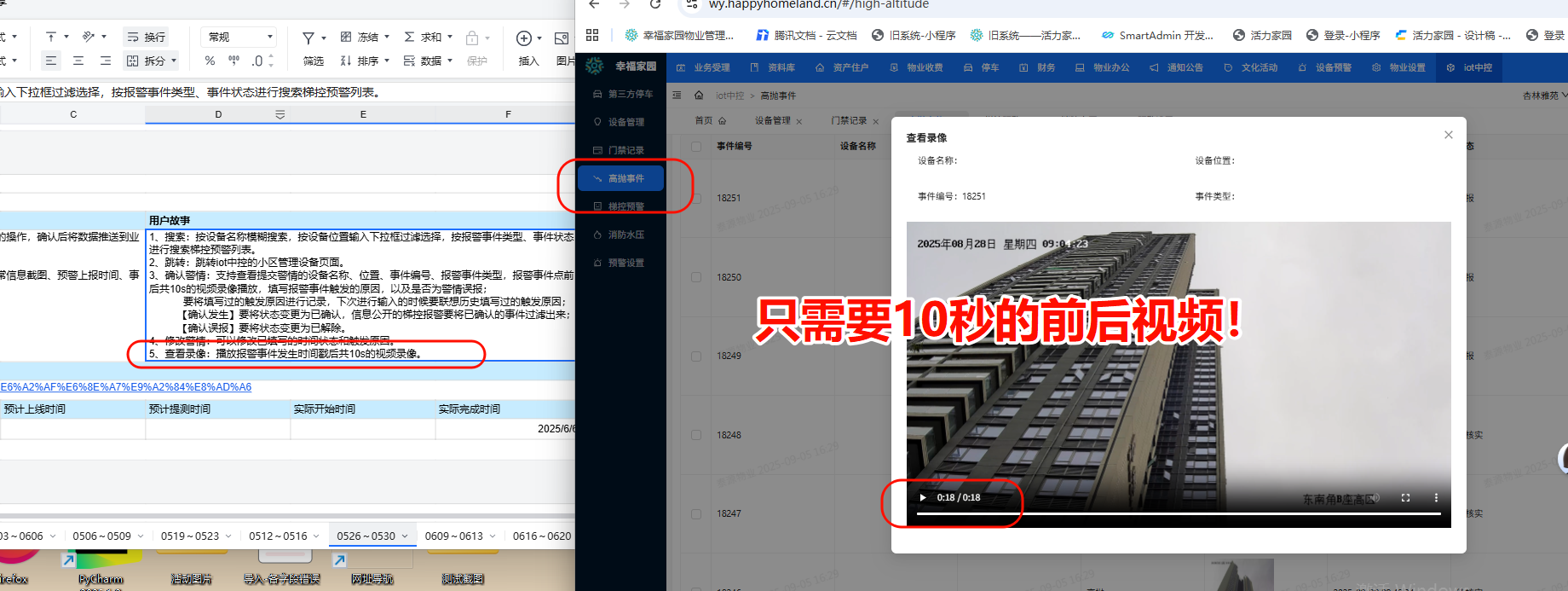This screenshot has height=591, width=1568.
Task: Right align cell text in spreadsheet
Action: pos(106,61)
